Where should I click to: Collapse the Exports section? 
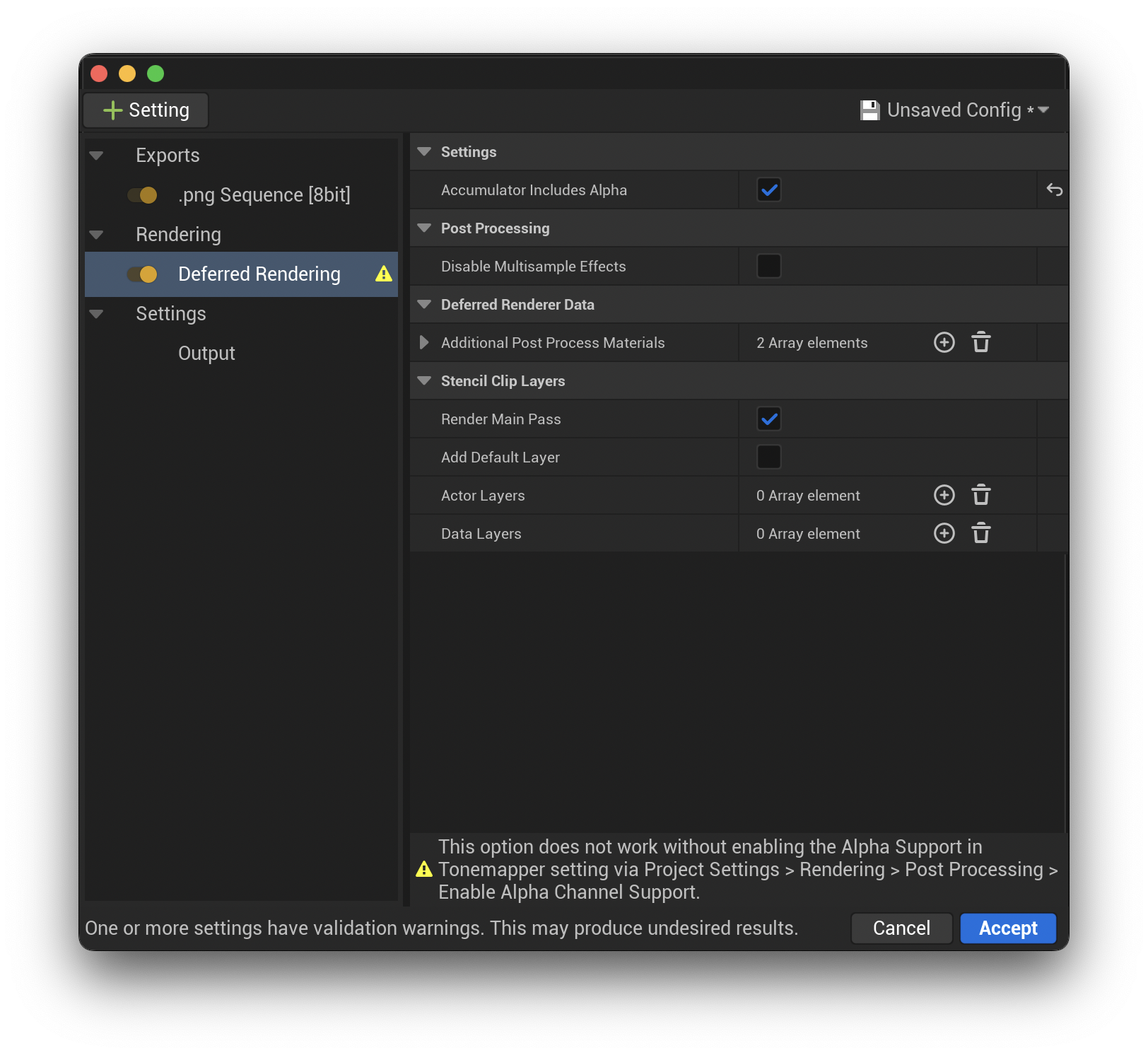pyautogui.click(x=96, y=155)
